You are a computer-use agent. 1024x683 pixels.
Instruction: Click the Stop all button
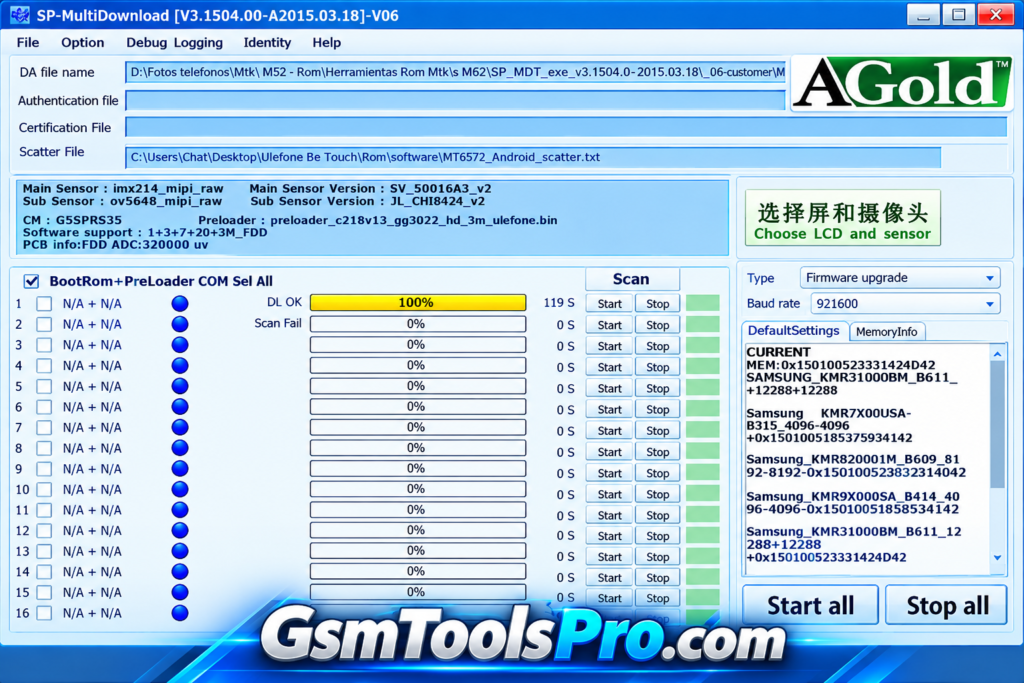pyautogui.click(x=947, y=605)
